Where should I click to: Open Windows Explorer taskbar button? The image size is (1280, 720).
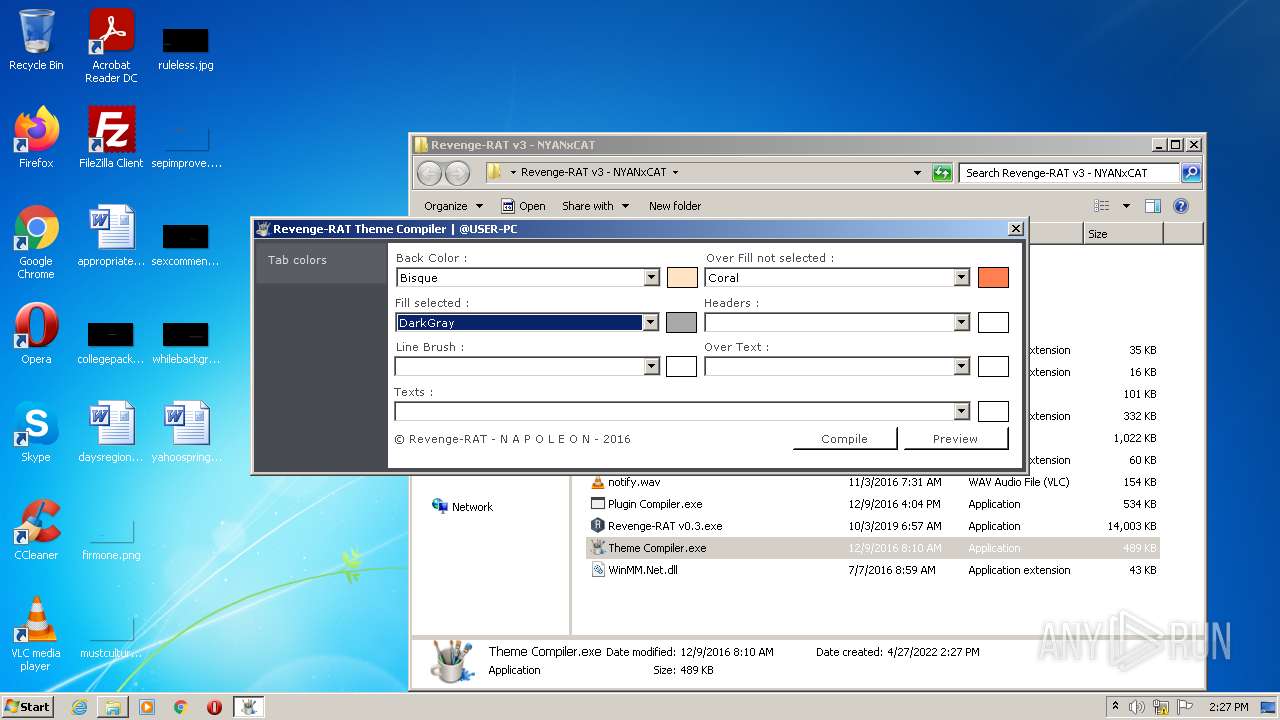[x=113, y=707]
